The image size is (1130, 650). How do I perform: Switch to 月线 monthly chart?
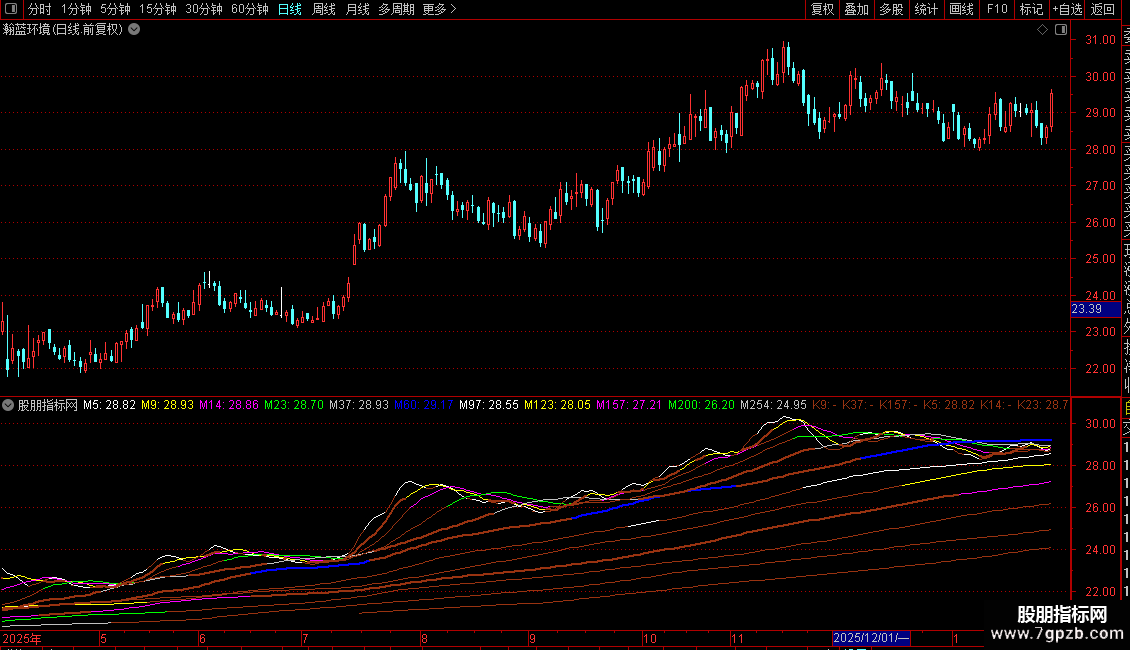pos(357,9)
